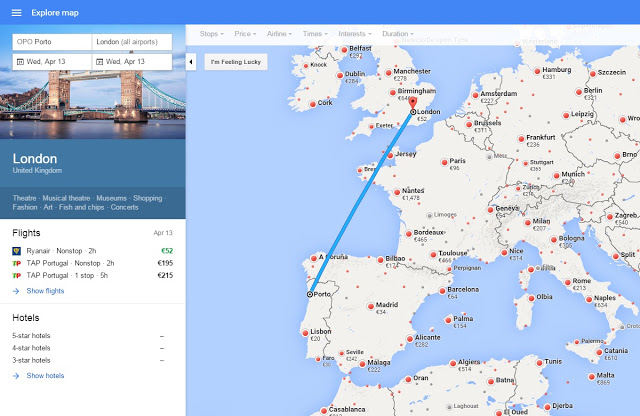Select the Manchester map dot
Screen dimensions: 640x416
click(x=388, y=73)
